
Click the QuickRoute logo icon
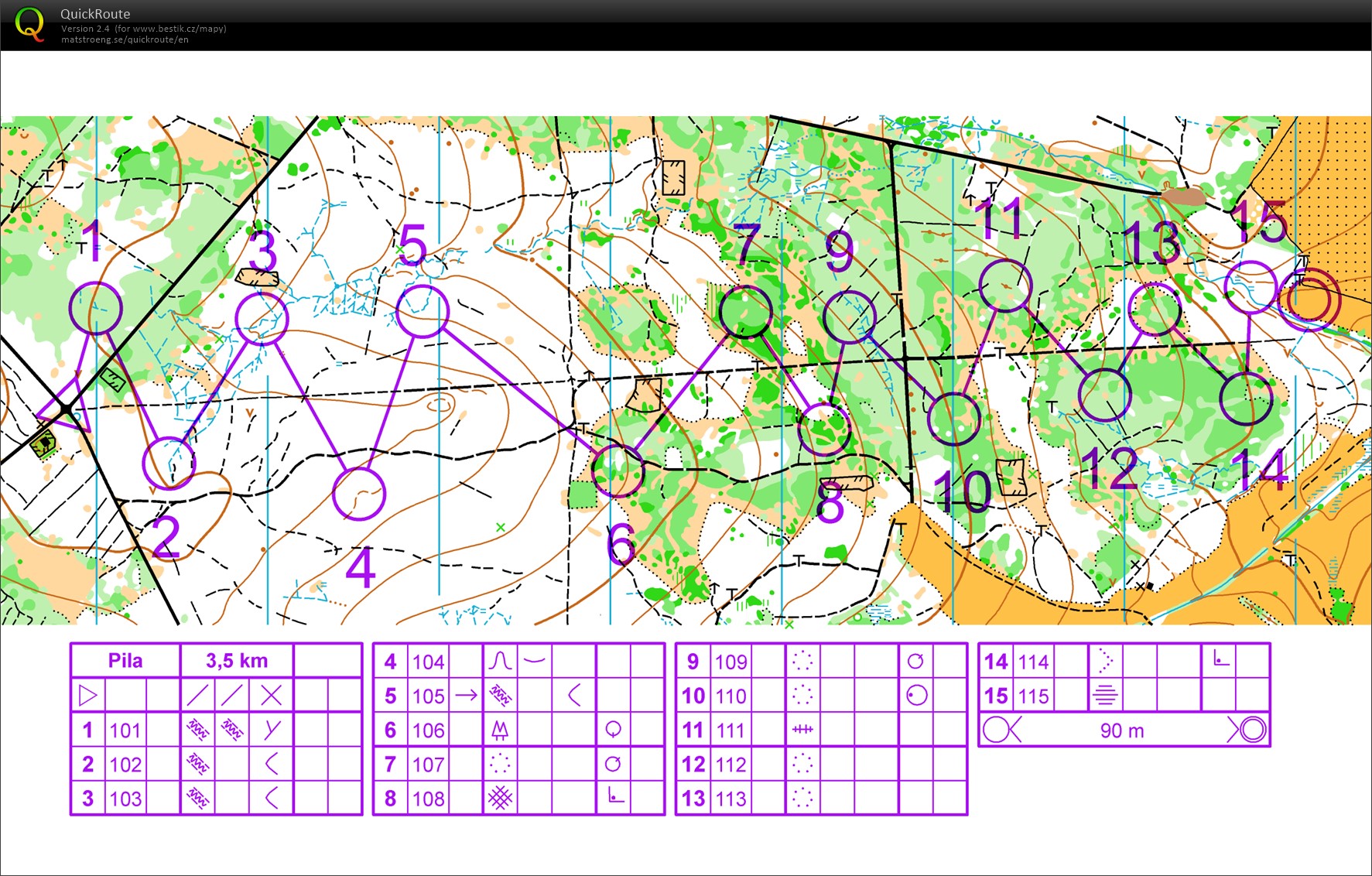(x=29, y=24)
